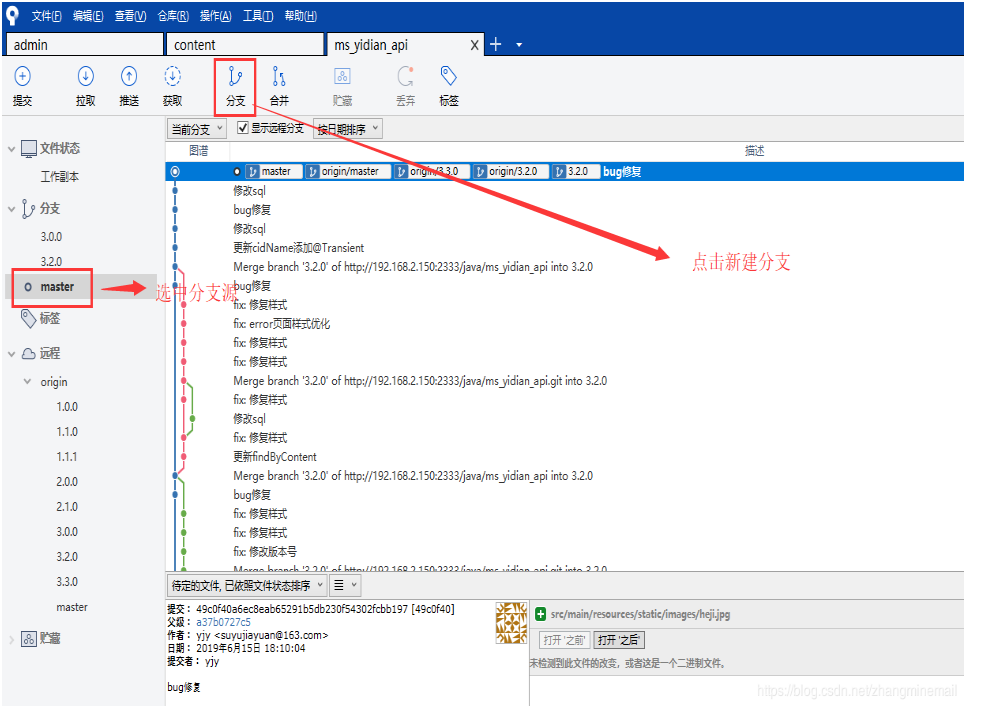The image size is (986, 706).
Task: Toggle the 显示远程分支 checkbox
Action: pyautogui.click(x=243, y=128)
